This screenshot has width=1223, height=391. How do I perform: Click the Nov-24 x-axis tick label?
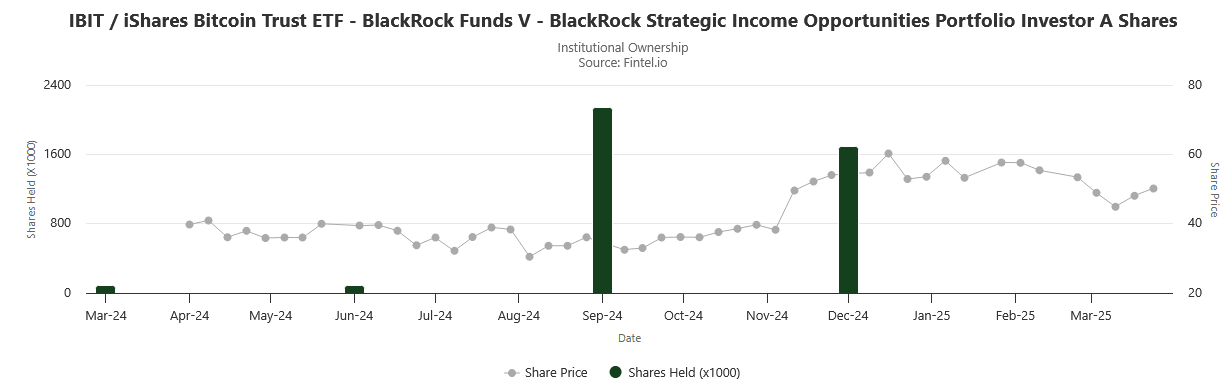coord(767,316)
